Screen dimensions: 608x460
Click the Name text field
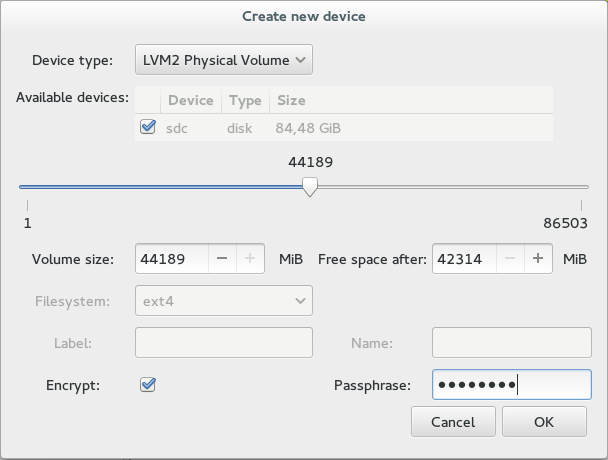511,343
